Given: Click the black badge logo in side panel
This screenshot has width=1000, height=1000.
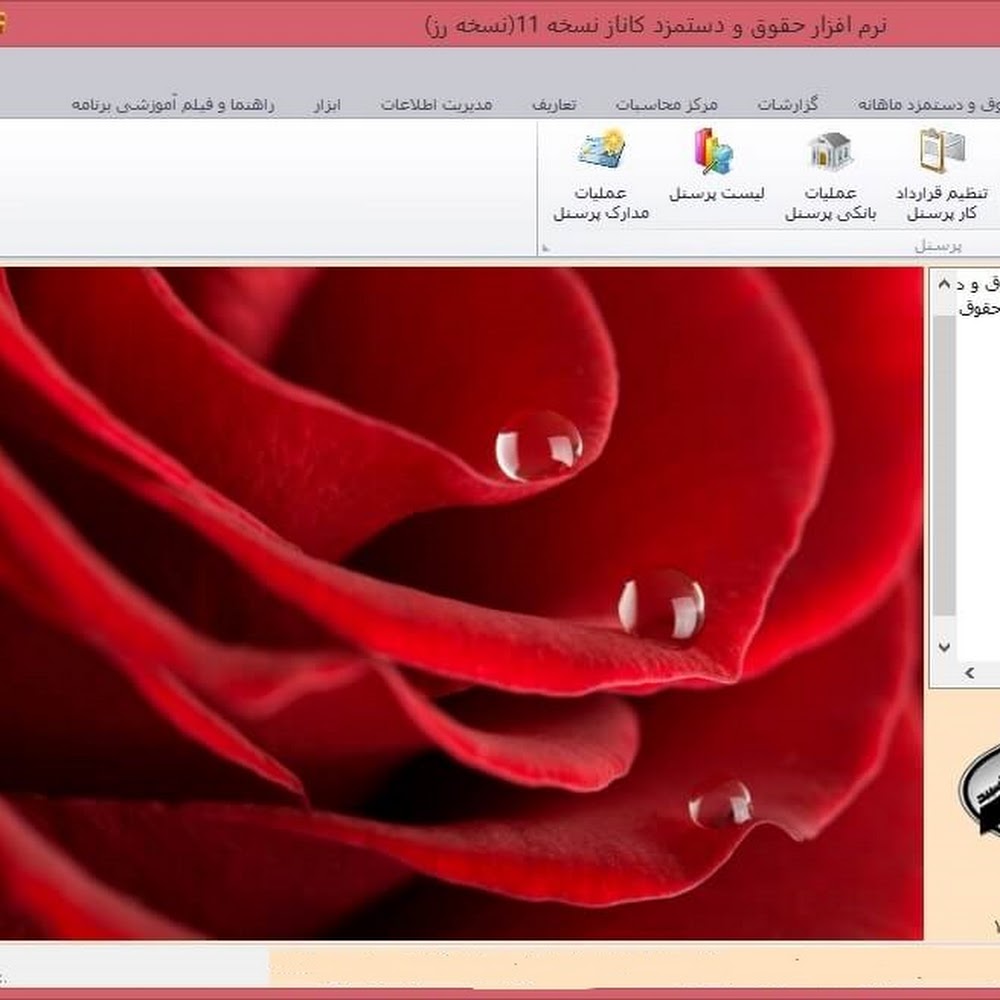Looking at the screenshot, I should pos(980,792).
